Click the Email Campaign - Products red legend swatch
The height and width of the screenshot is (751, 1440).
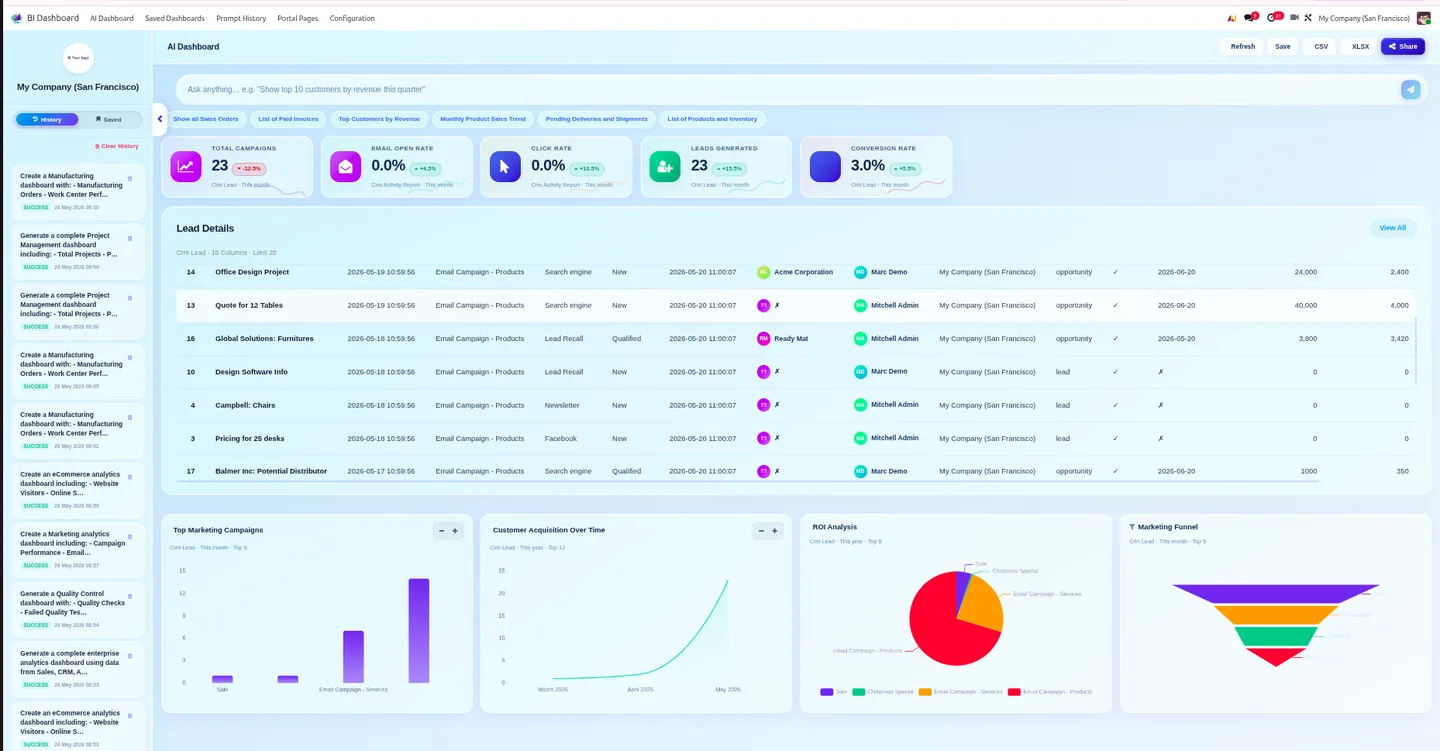[1014, 692]
